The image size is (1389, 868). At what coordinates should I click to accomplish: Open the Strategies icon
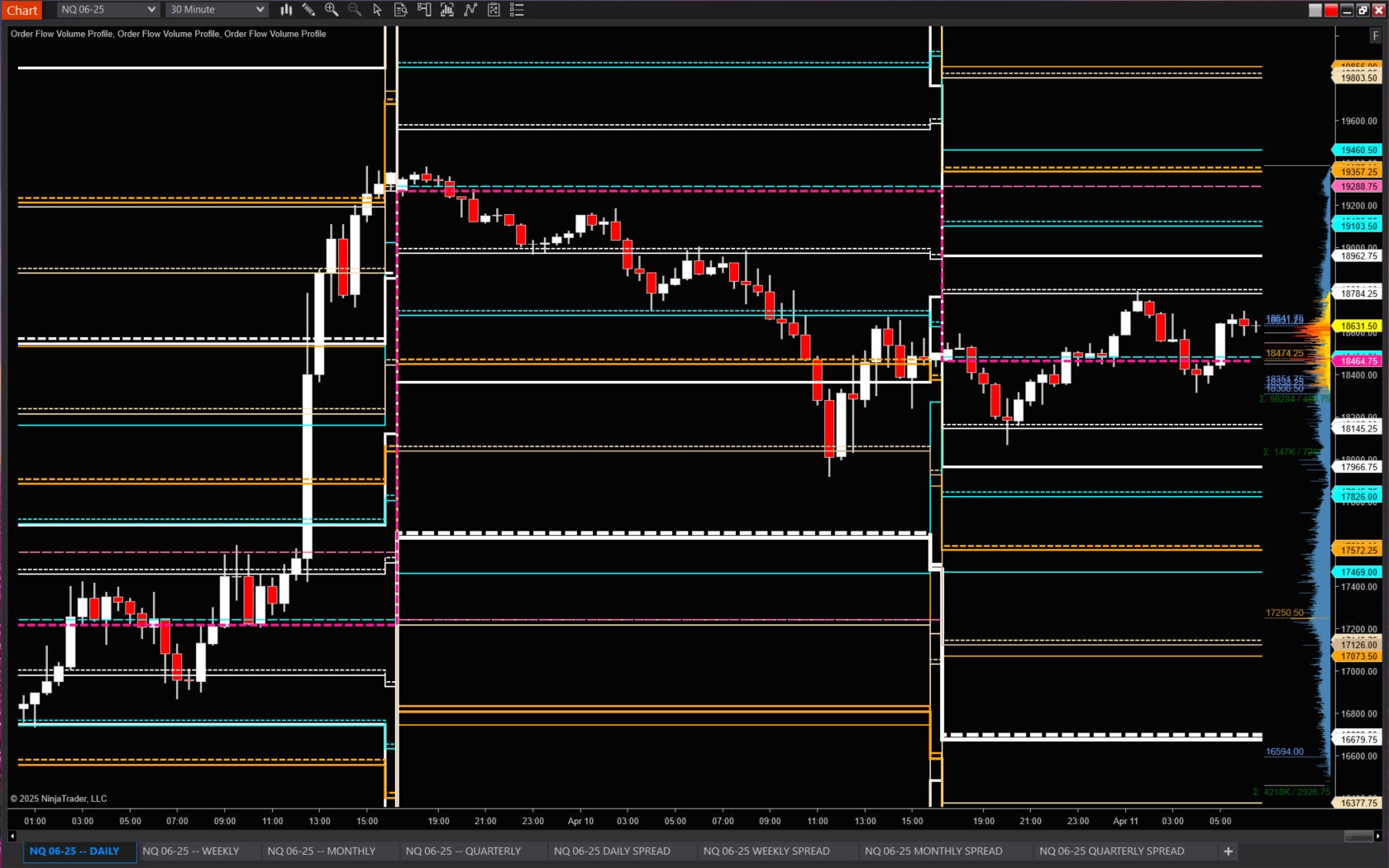494,10
